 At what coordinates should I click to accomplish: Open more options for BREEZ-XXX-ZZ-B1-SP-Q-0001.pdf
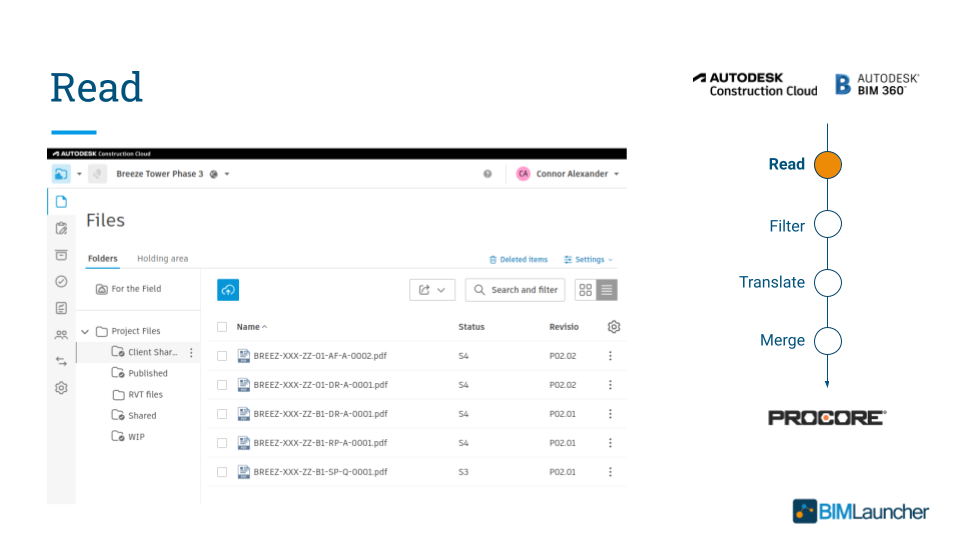click(610, 472)
